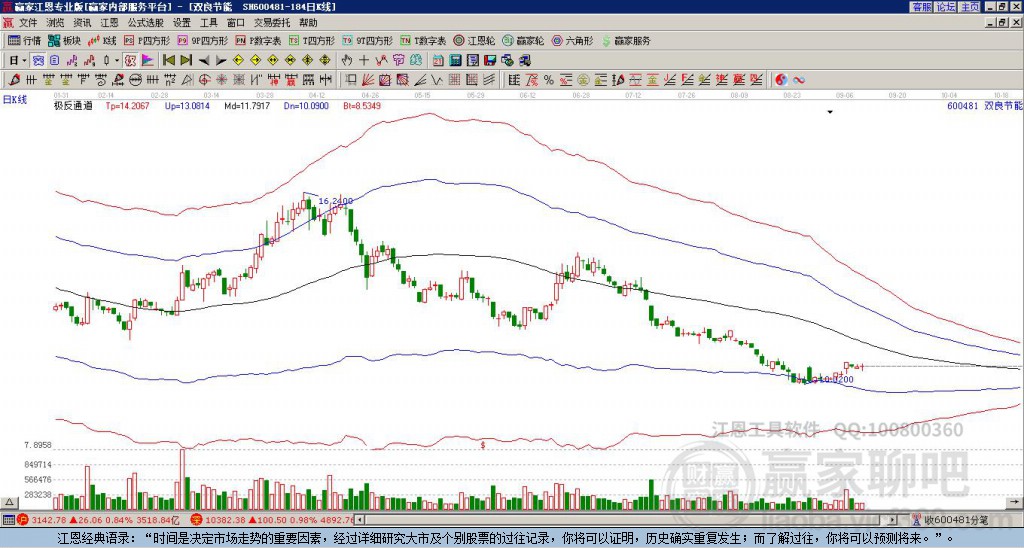Click the Tp=14.2067 indicator value
Viewport: 1024px width, 548px height.
[127, 105]
